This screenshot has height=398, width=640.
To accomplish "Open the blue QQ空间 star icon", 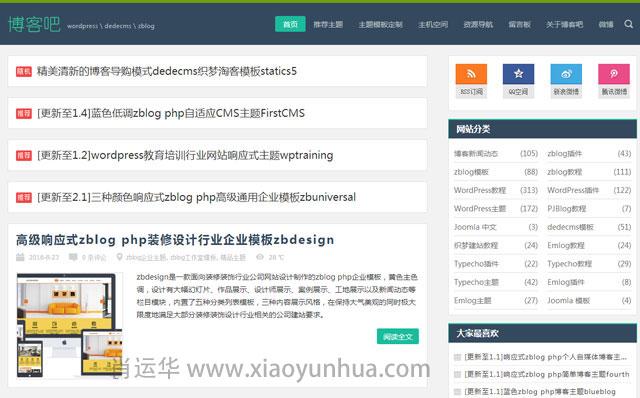I will (x=518, y=74).
